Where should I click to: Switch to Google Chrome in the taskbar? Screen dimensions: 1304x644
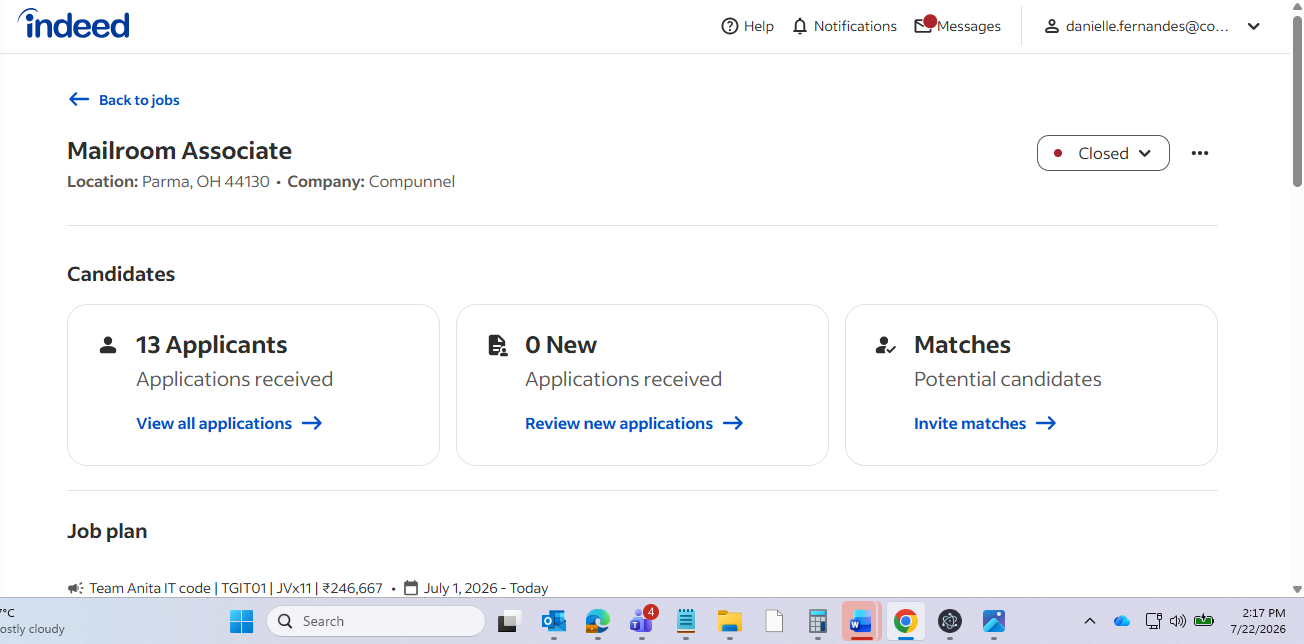[906, 621]
